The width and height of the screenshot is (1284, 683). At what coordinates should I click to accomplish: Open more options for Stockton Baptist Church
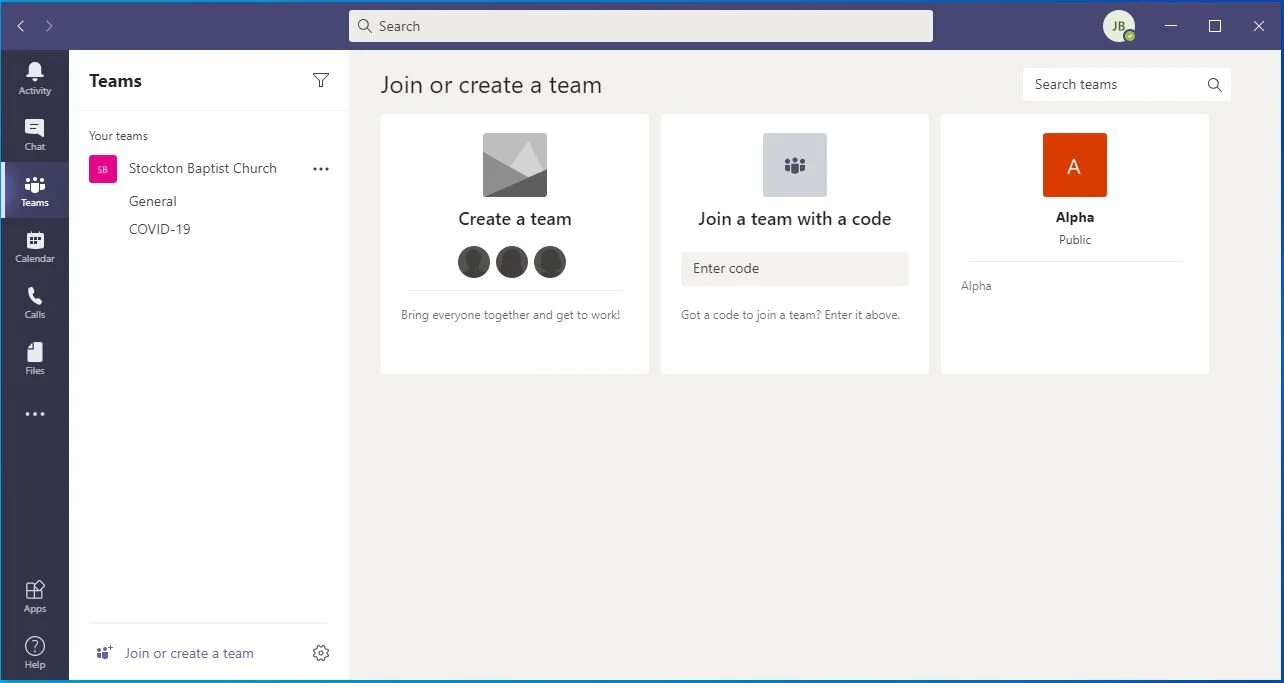320,169
